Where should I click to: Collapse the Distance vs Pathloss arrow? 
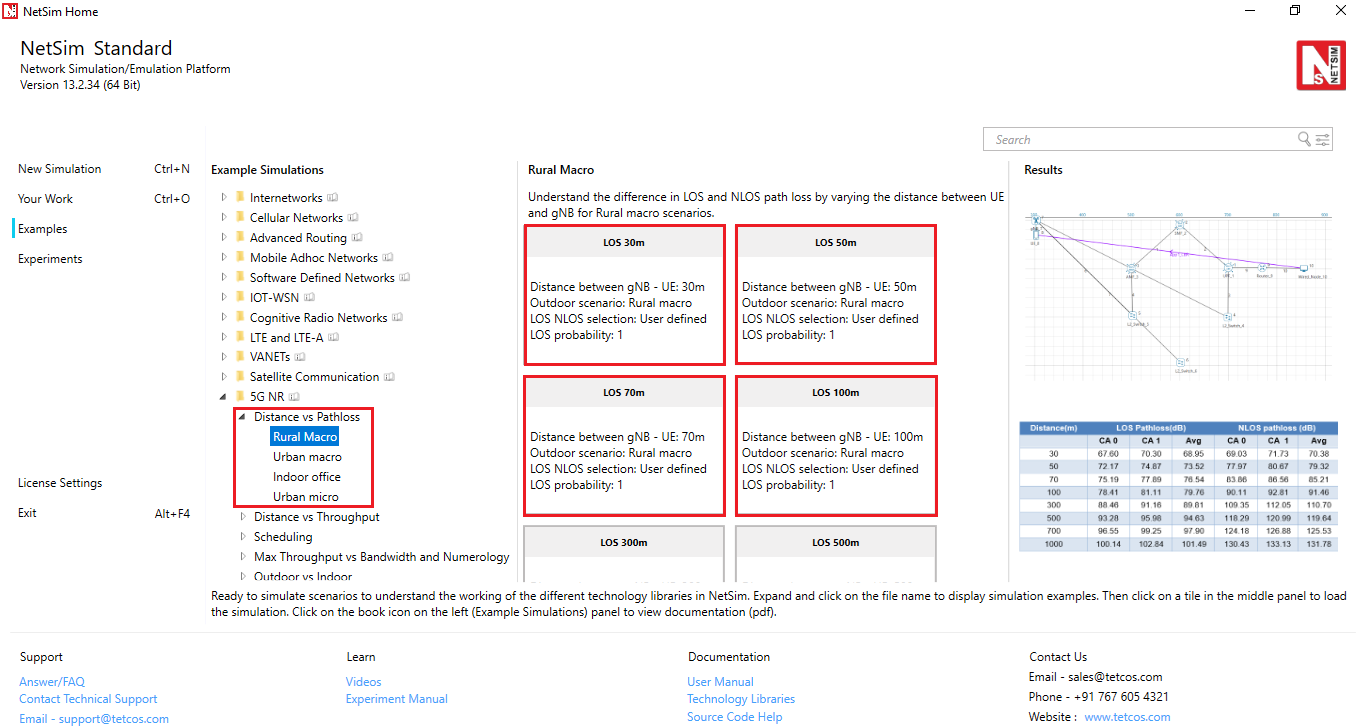coord(243,417)
